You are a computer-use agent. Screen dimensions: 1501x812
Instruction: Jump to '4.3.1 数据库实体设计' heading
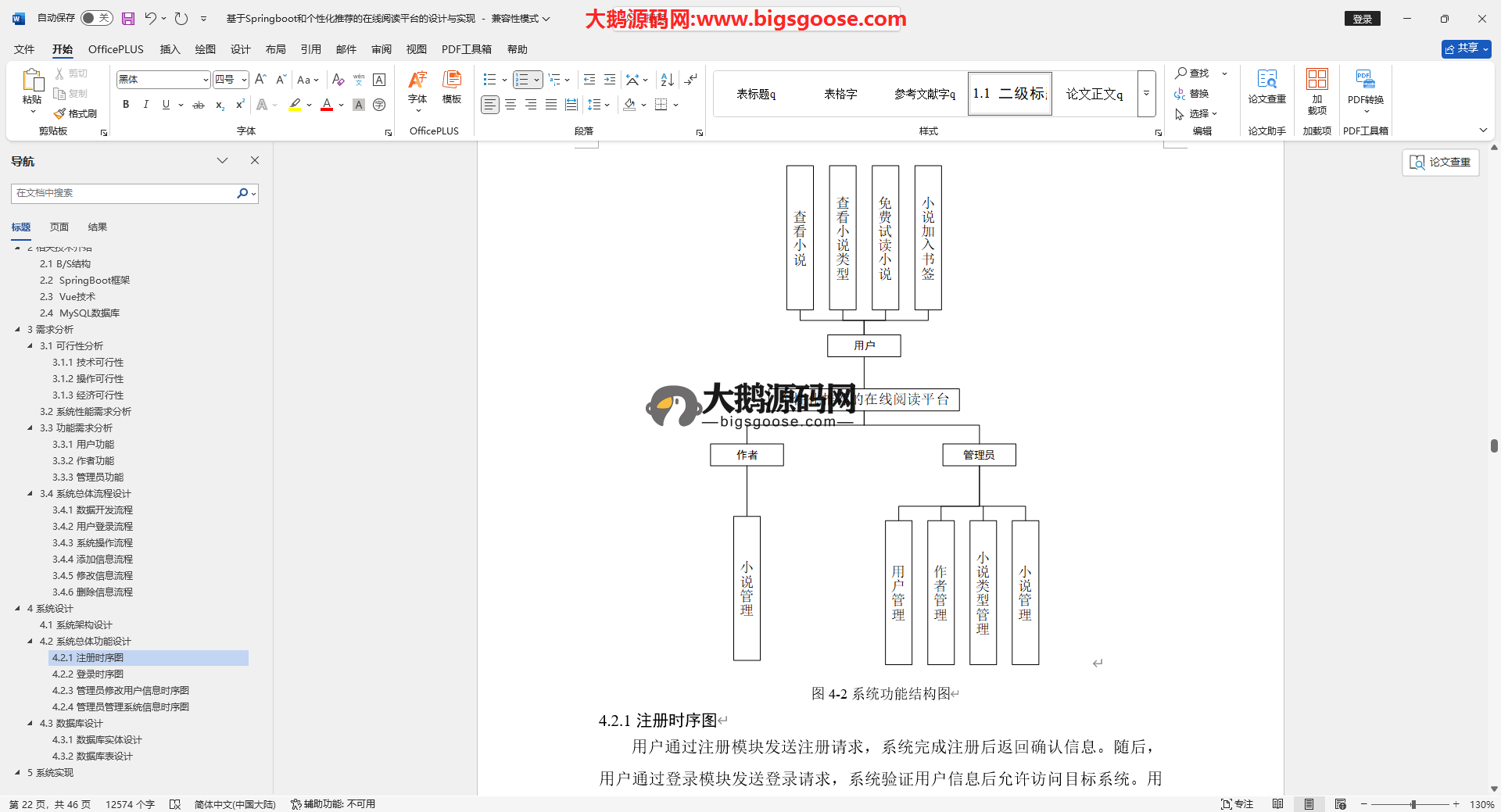coord(97,740)
